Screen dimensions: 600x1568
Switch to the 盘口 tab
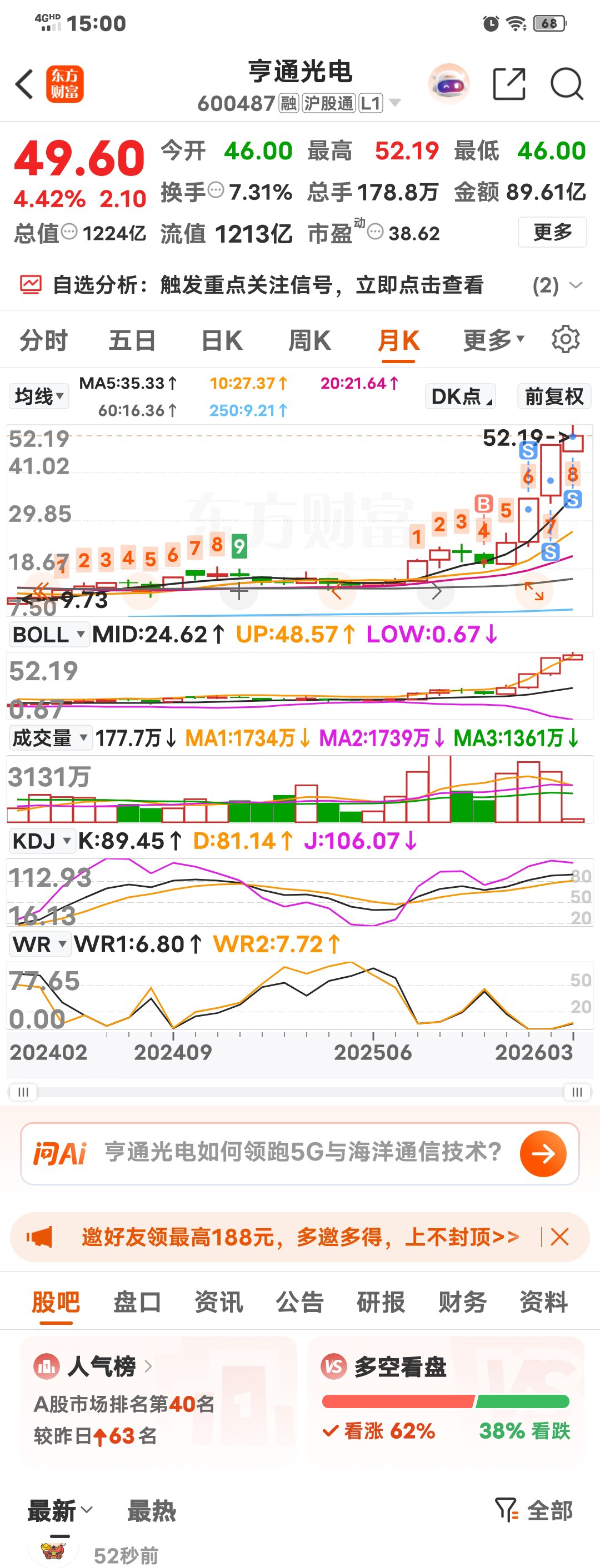pos(137,1302)
